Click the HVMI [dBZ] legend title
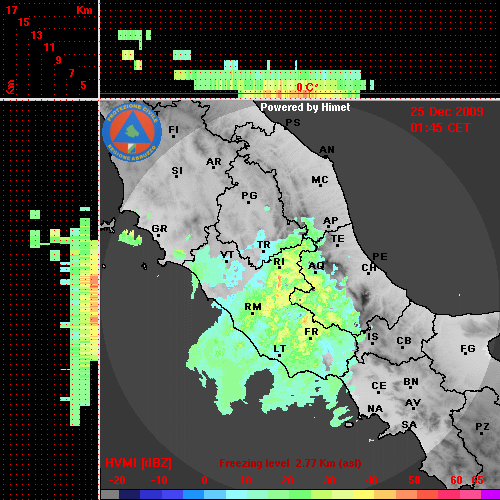 pyautogui.click(x=138, y=463)
